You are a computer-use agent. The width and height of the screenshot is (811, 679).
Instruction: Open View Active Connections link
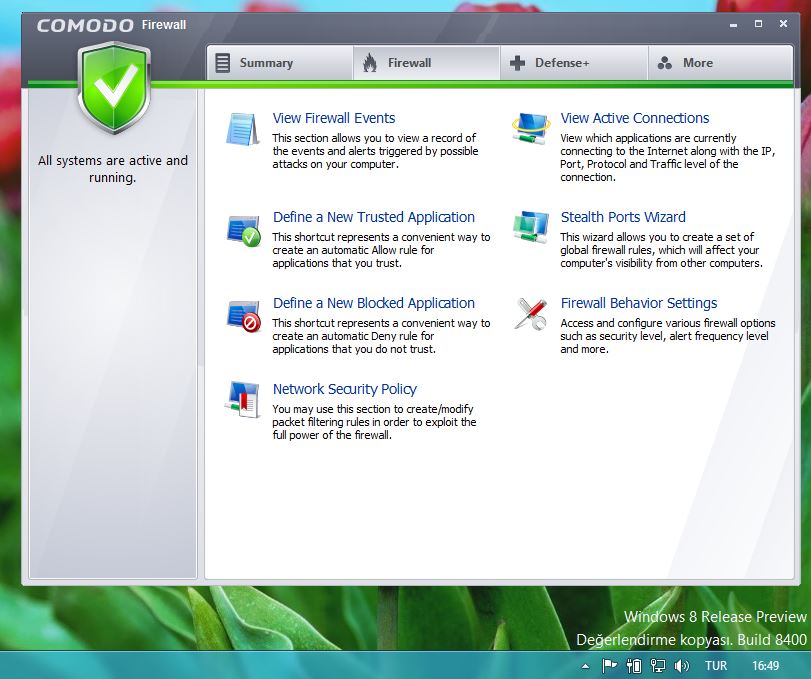[x=635, y=118]
